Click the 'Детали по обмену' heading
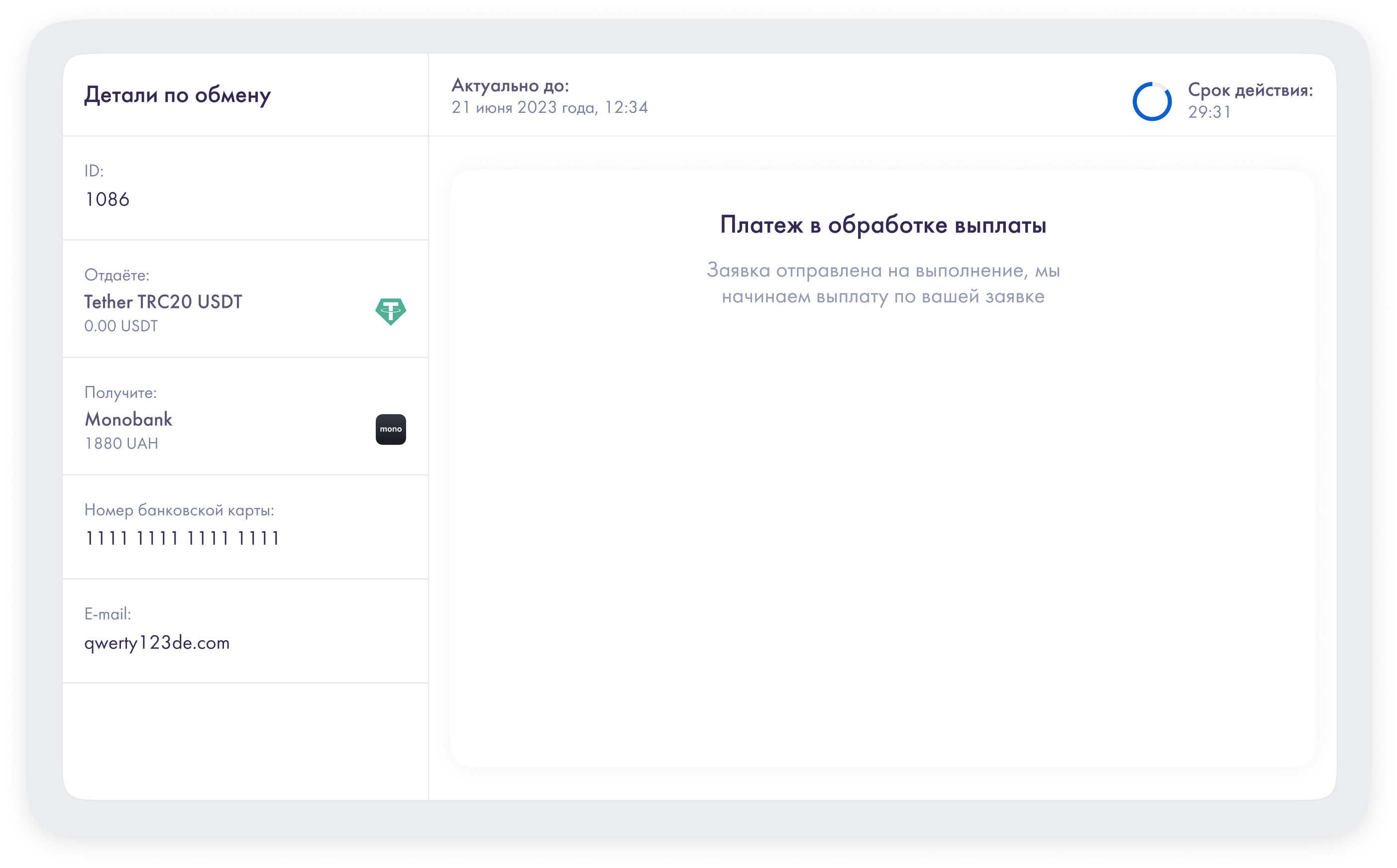 click(177, 95)
